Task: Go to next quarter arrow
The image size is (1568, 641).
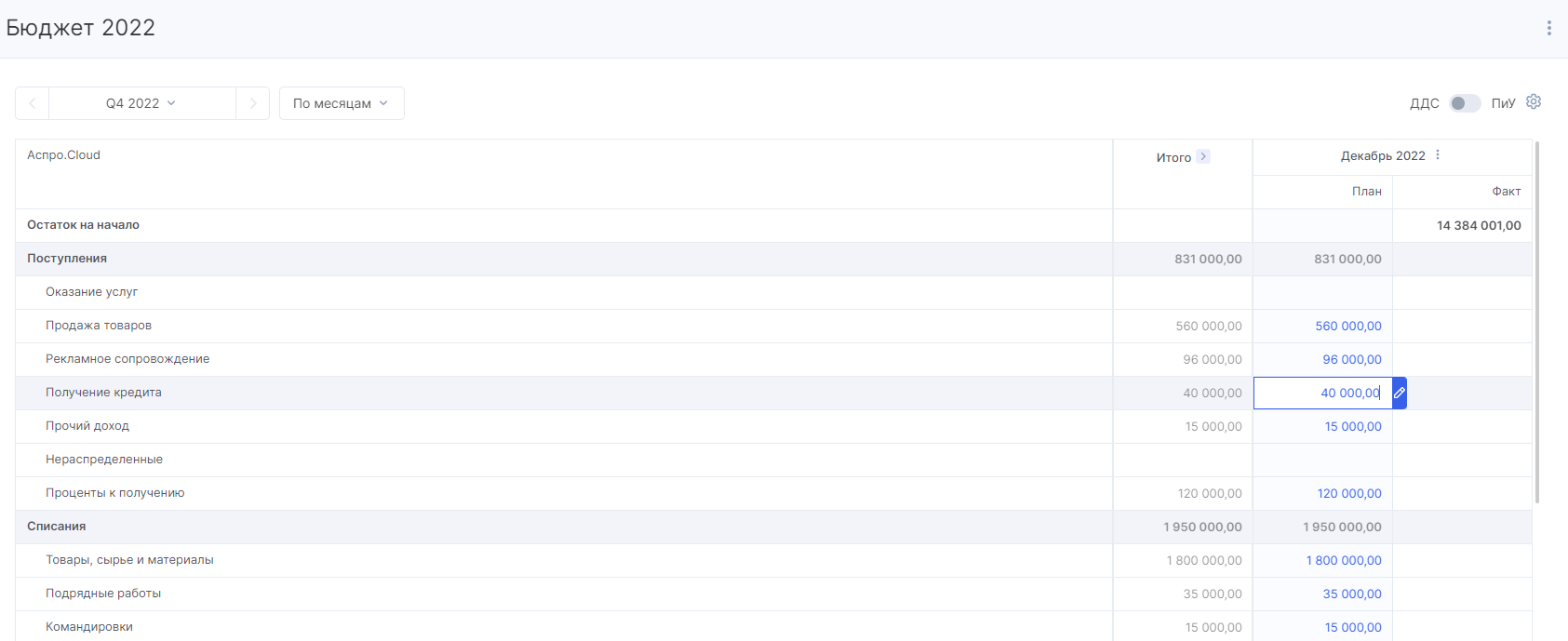Action: [x=252, y=103]
